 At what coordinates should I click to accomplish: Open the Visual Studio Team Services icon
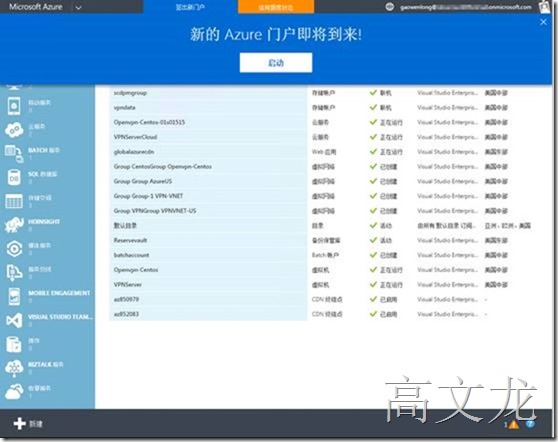14,320
